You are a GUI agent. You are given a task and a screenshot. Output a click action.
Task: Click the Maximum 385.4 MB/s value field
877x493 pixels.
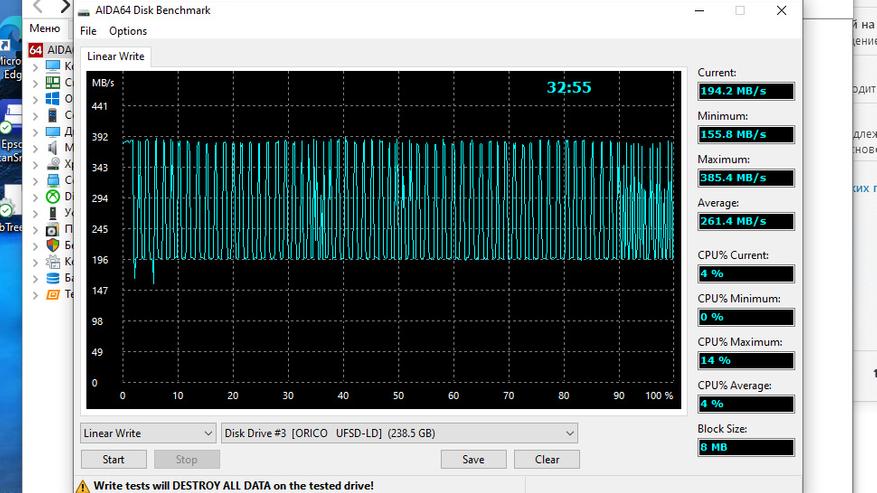746,178
